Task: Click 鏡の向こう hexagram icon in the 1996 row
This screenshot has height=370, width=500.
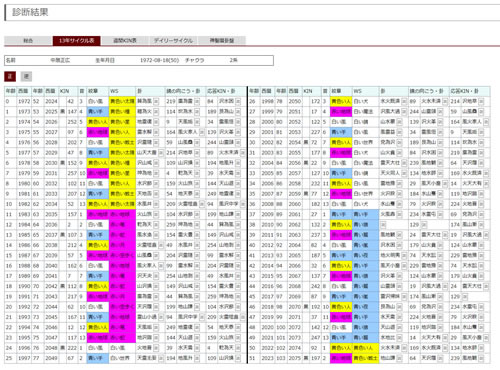Action: pos(197,348)
